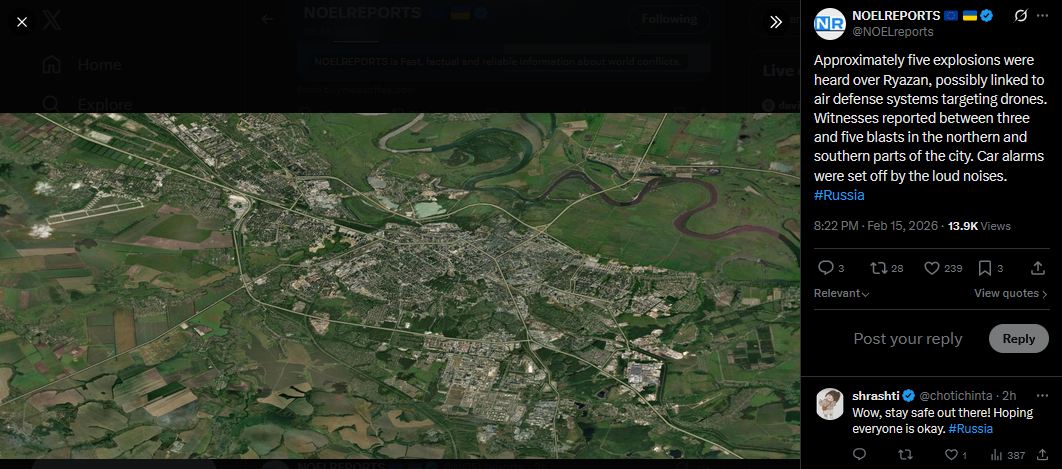The image size is (1062, 469).
Task: Open the @NOELreports handle
Action: (x=893, y=32)
